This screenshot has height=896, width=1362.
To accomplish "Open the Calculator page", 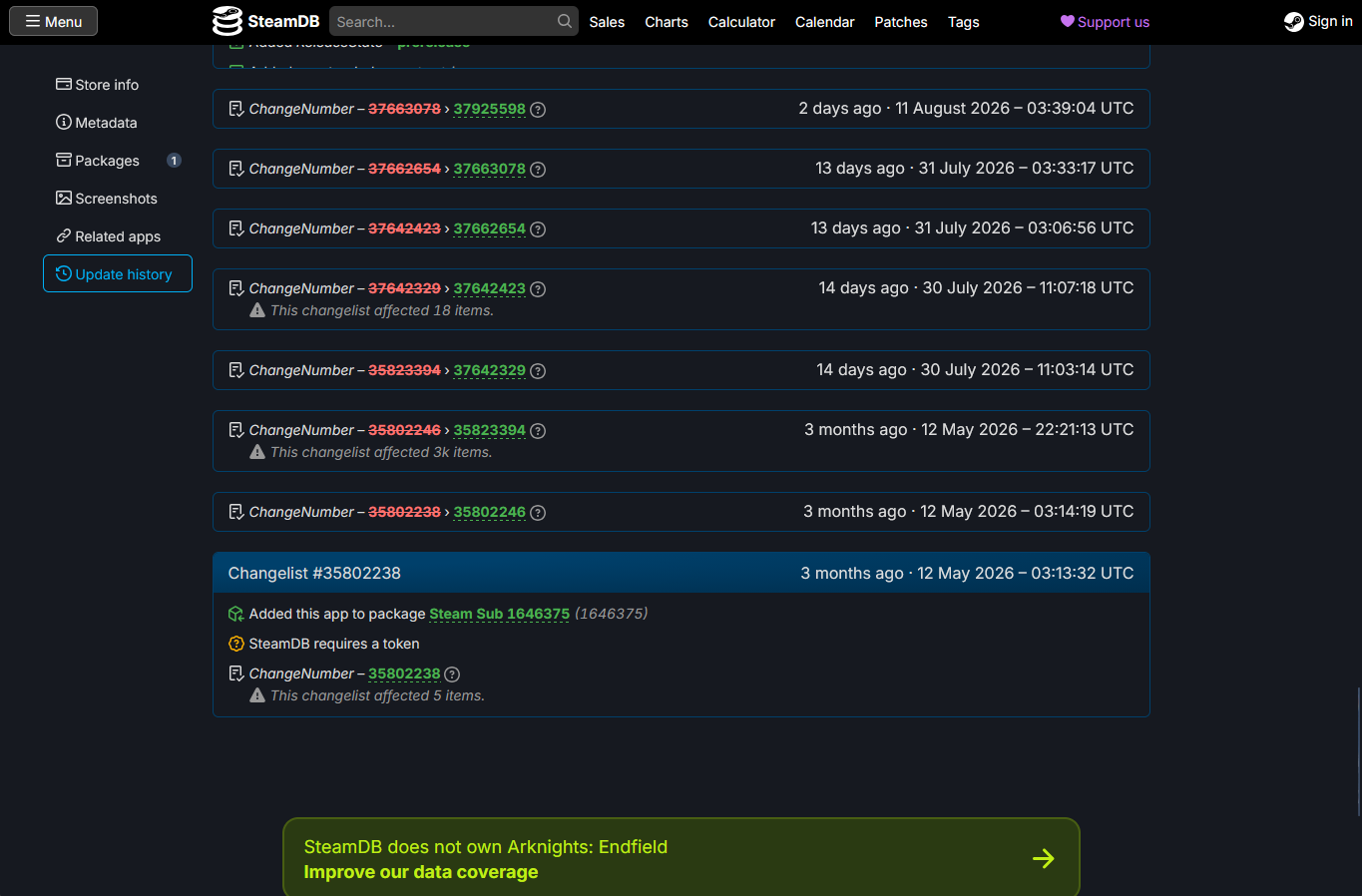I will [741, 22].
